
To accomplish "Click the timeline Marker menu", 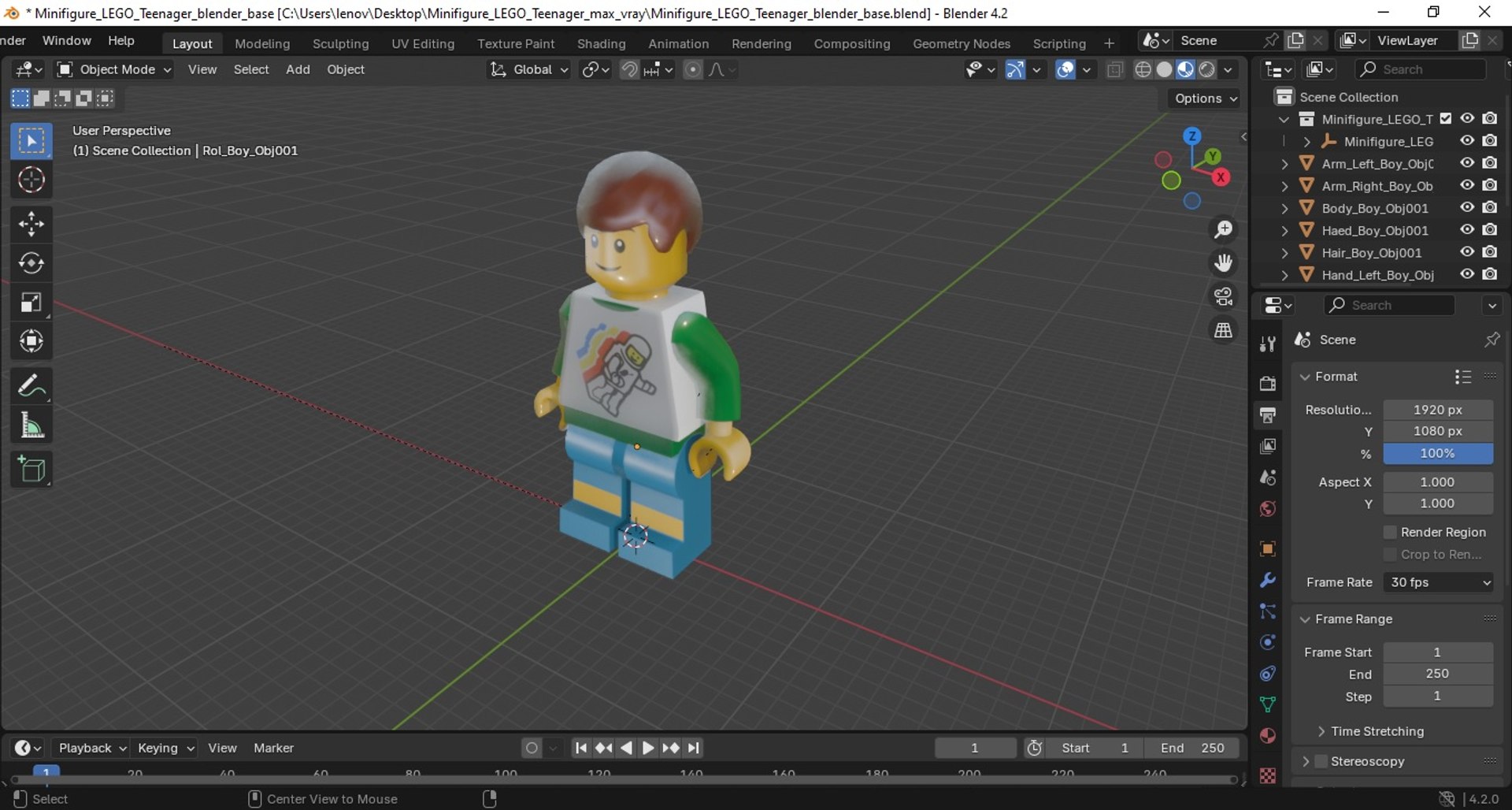I will [273, 749].
